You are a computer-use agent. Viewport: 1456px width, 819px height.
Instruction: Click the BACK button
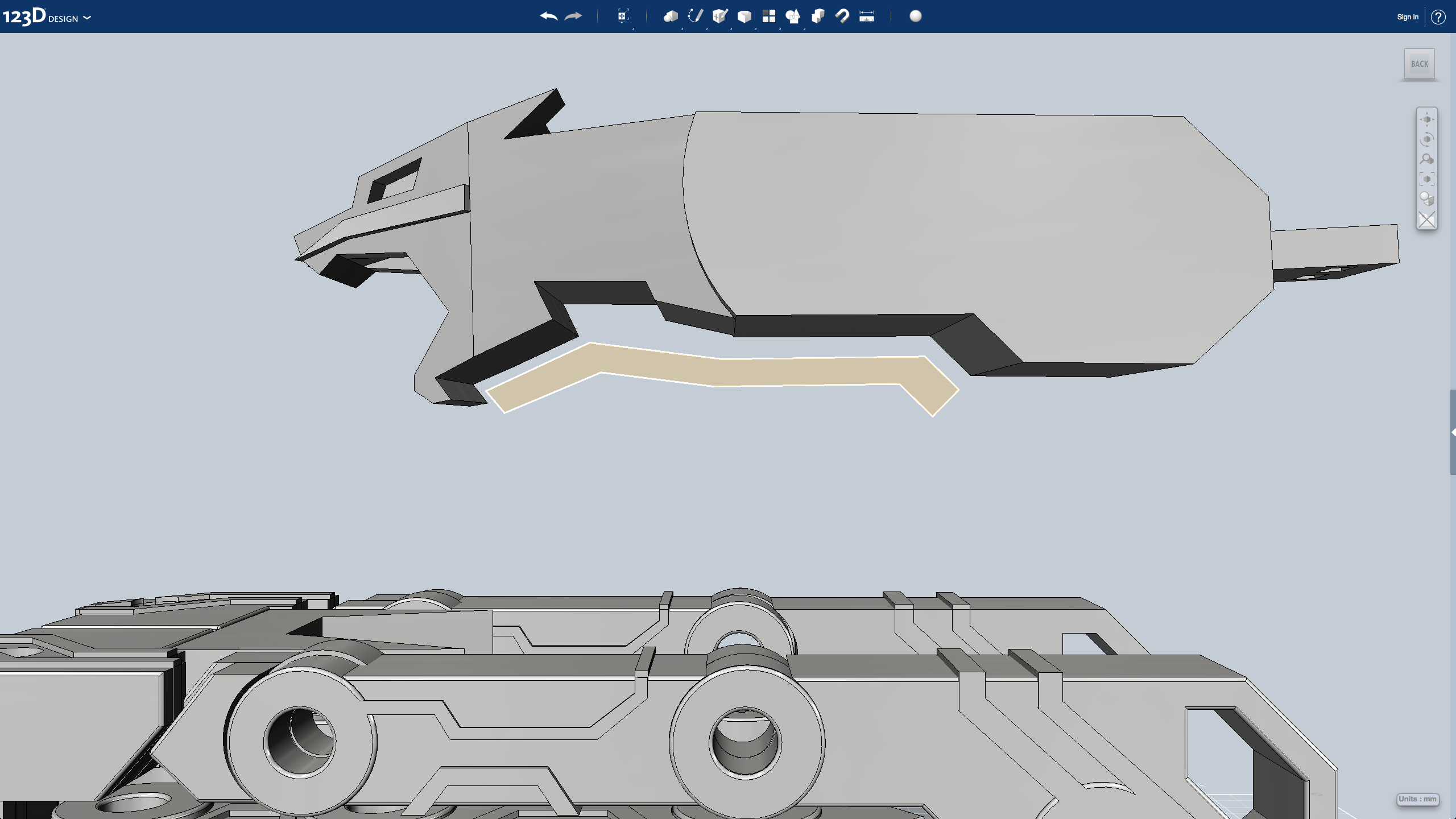(x=1420, y=63)
